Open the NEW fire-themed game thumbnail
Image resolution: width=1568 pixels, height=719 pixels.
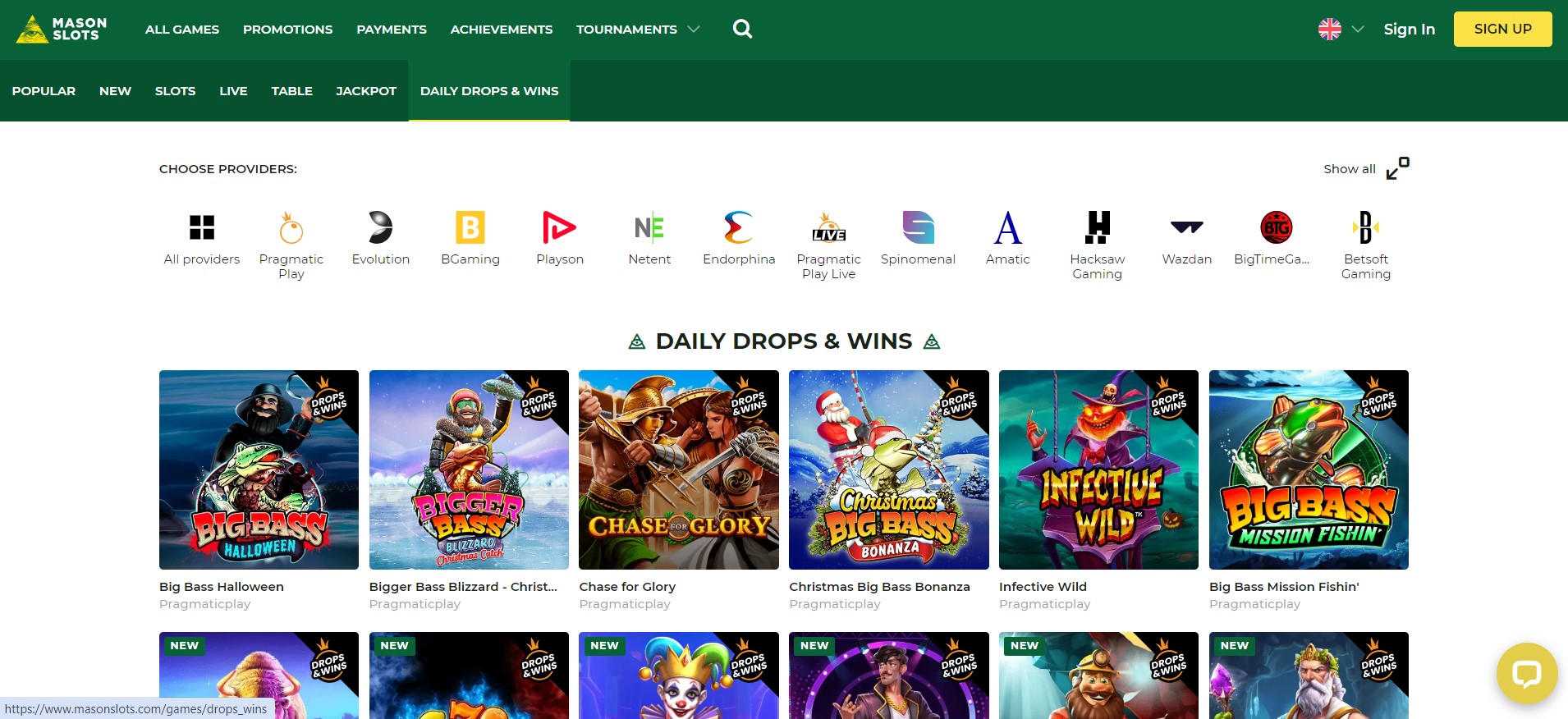(469, 675)
